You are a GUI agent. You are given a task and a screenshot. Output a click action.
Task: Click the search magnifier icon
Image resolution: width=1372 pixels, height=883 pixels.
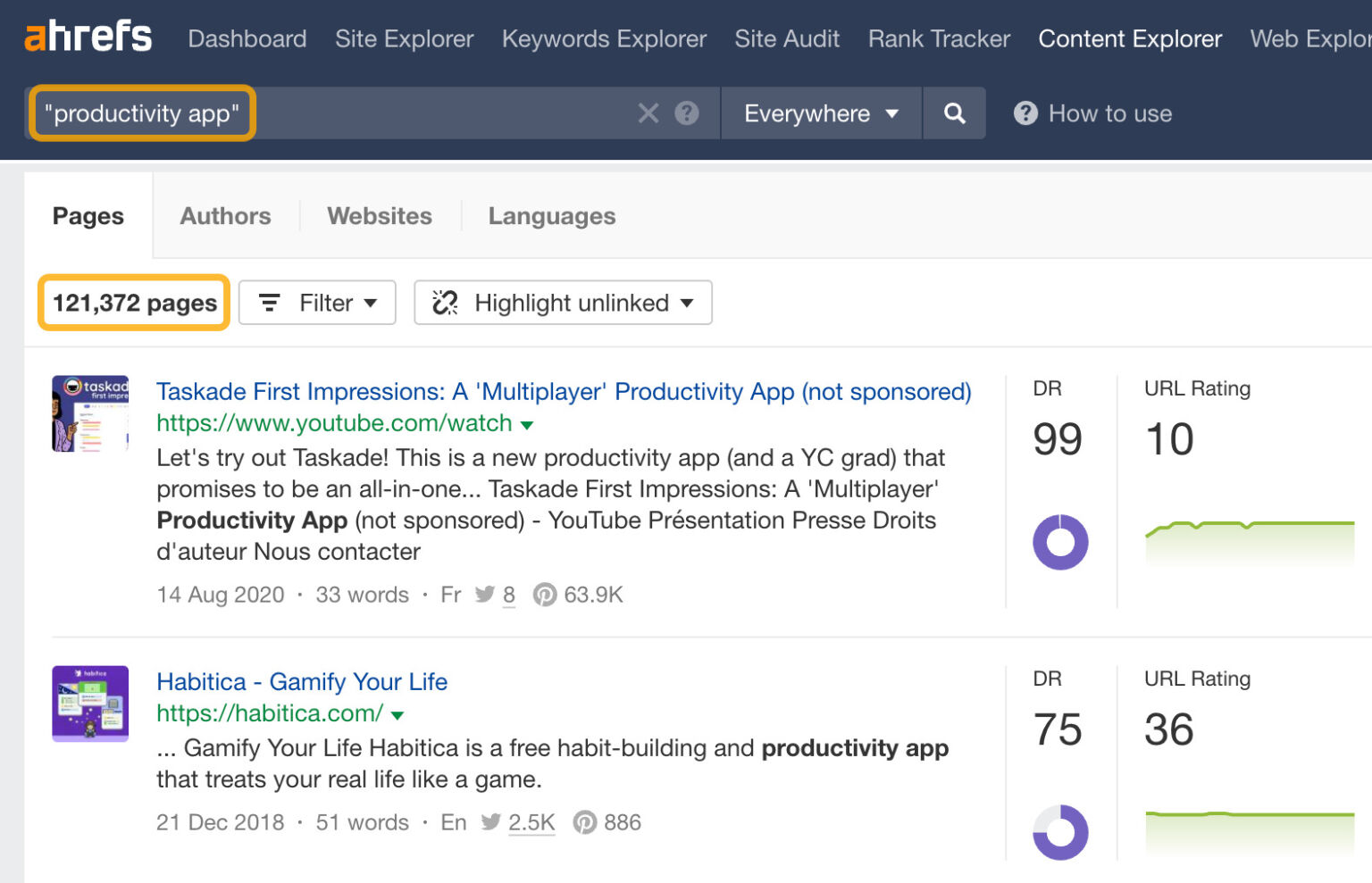click(x=954, y=113)
